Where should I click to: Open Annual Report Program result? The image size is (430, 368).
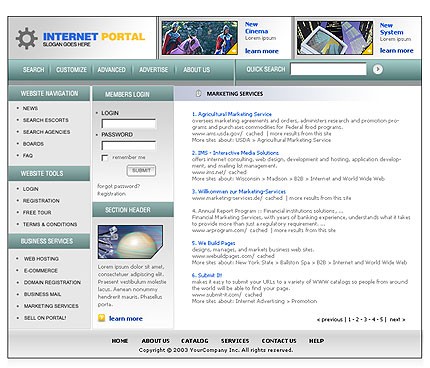(x=267, y=211)
